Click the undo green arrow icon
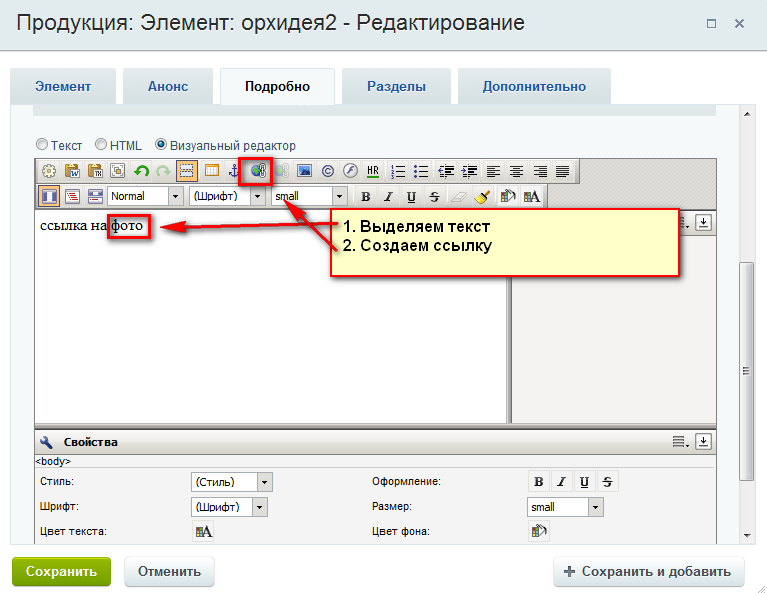767x593 pixels. pos(141,171)
